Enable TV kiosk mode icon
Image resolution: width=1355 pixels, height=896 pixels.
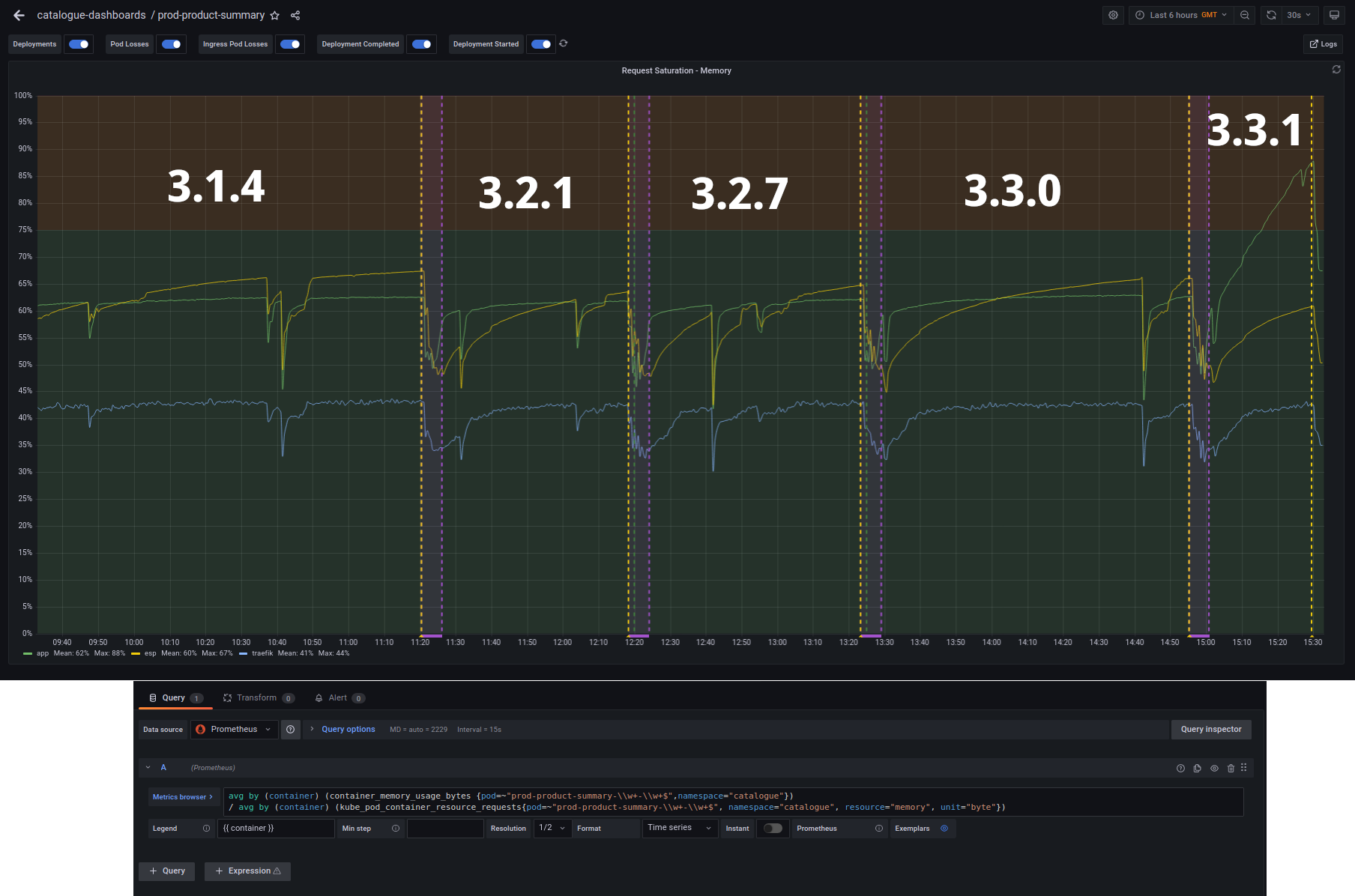tap(1334, 15)
